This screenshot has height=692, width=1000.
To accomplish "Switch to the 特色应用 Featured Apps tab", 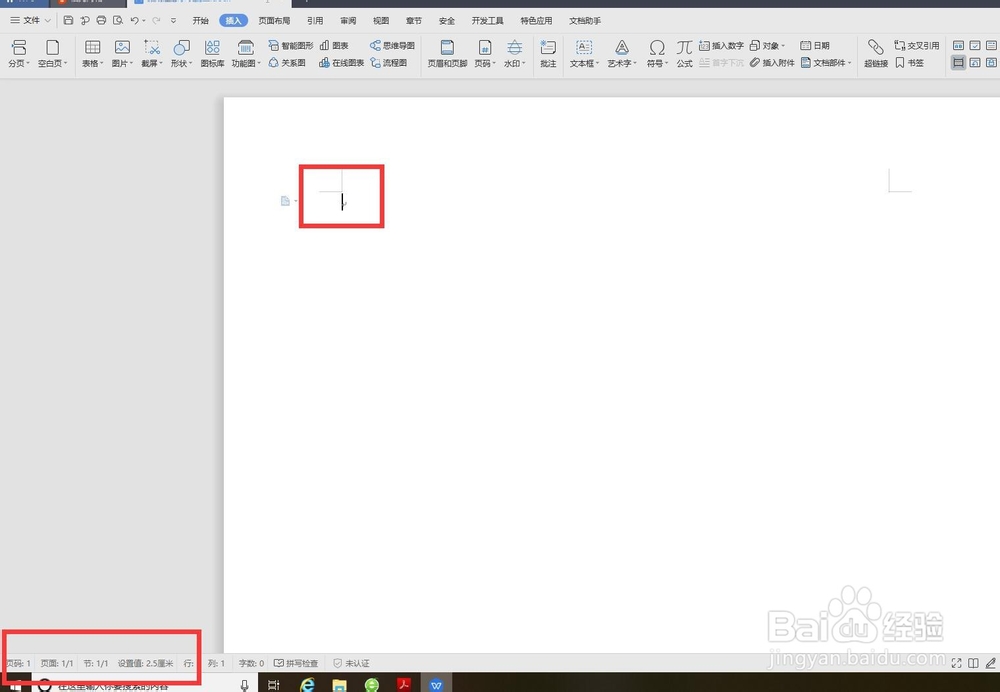I will 536,20.
